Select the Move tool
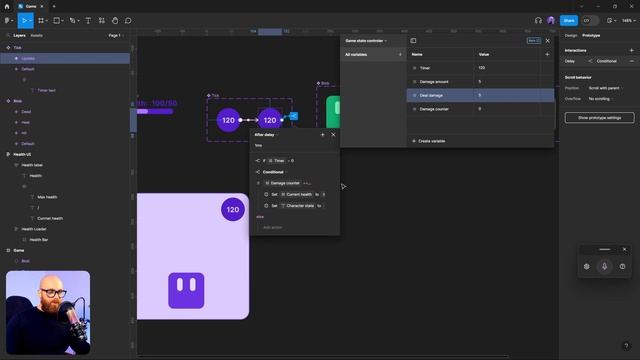The width and height of the screenshot is (640, 360). 24,20
